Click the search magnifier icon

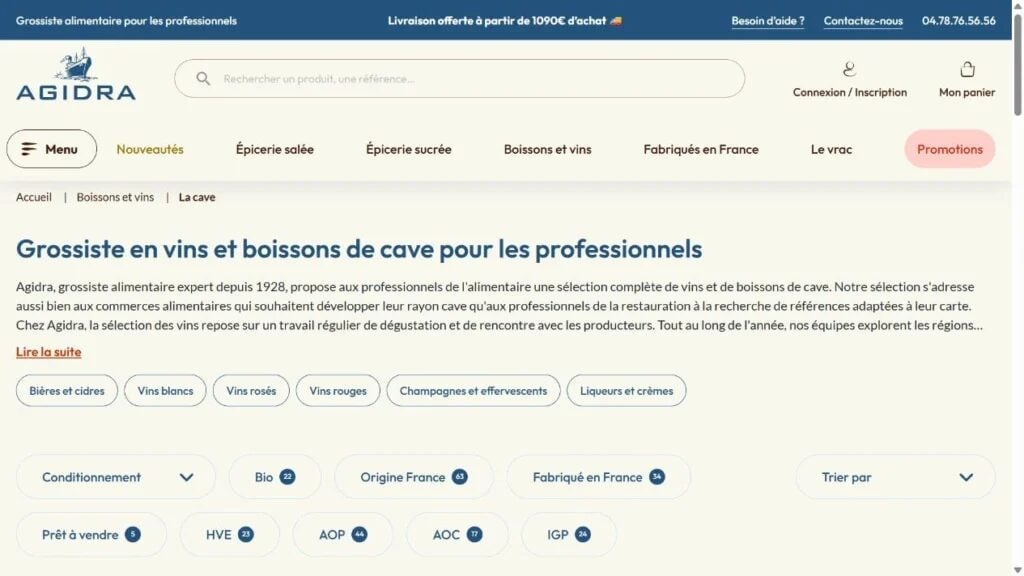[203, 78]
